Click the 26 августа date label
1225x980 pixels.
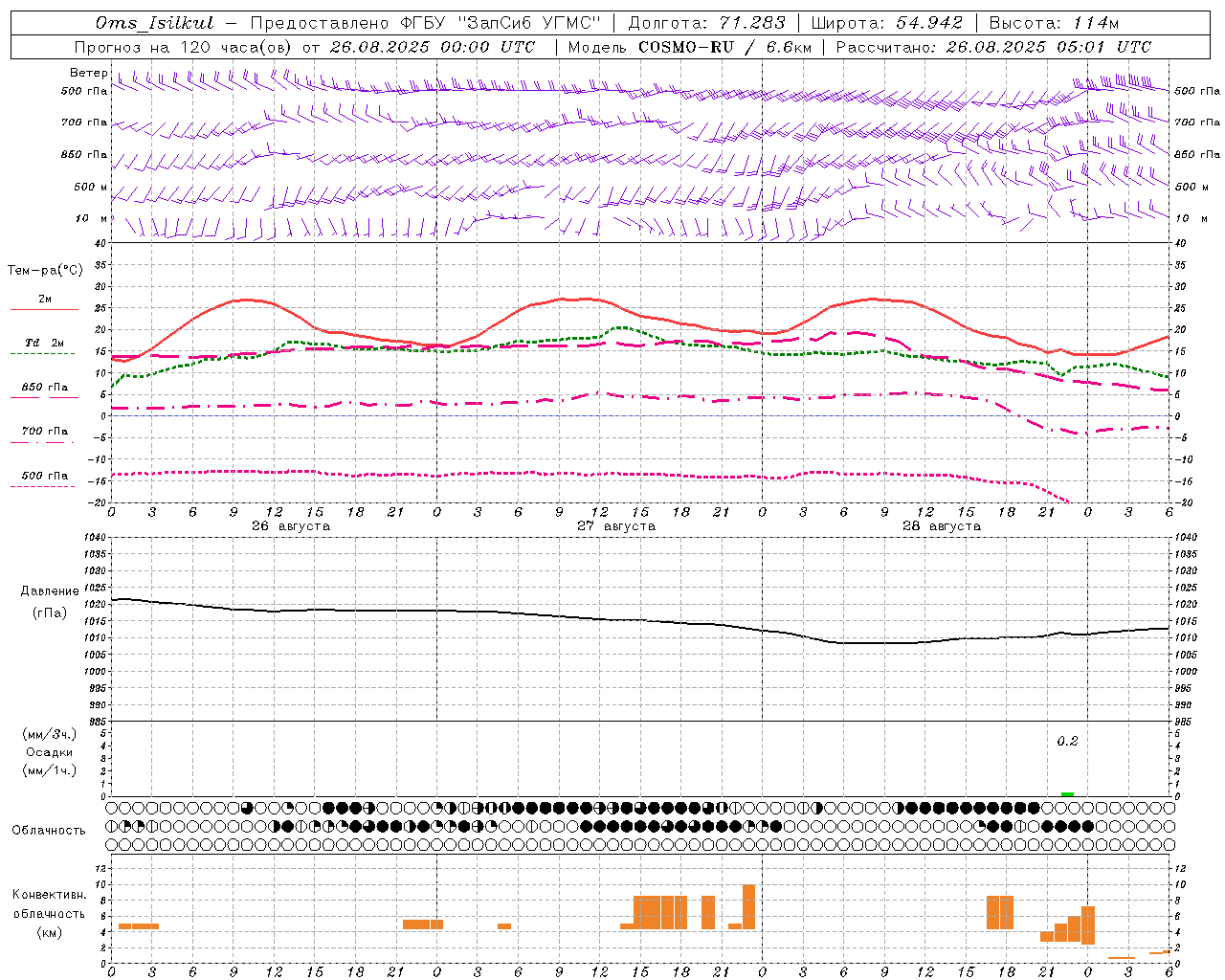point(291,526)
